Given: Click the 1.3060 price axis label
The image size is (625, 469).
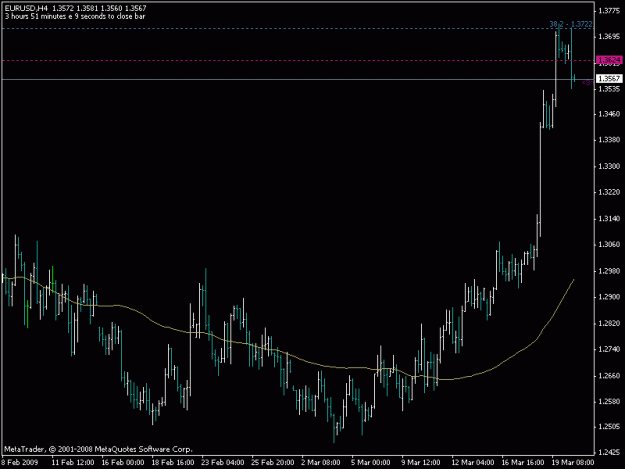Looking at the screenshot, I should pos(609,244).
